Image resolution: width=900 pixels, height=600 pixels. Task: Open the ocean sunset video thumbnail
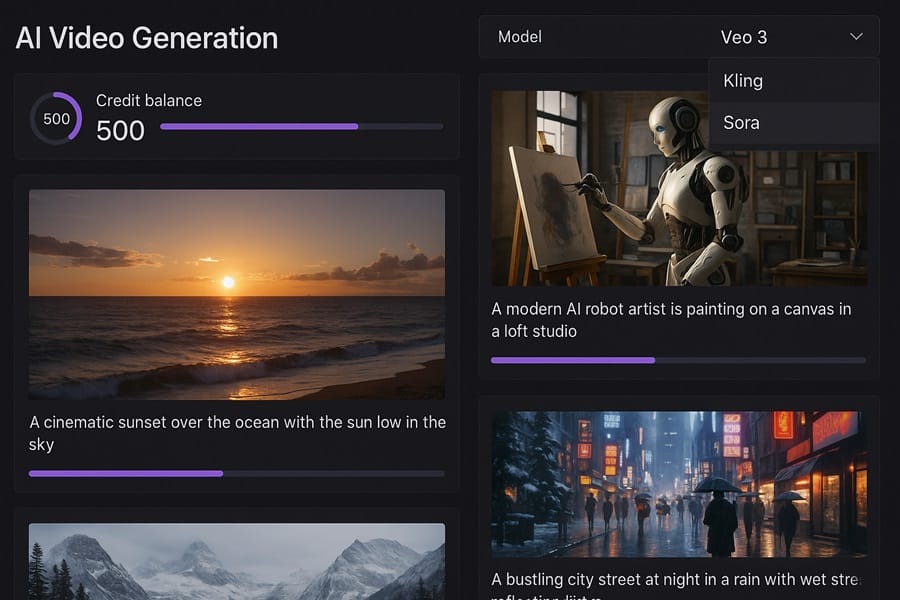tap(237, 295)
